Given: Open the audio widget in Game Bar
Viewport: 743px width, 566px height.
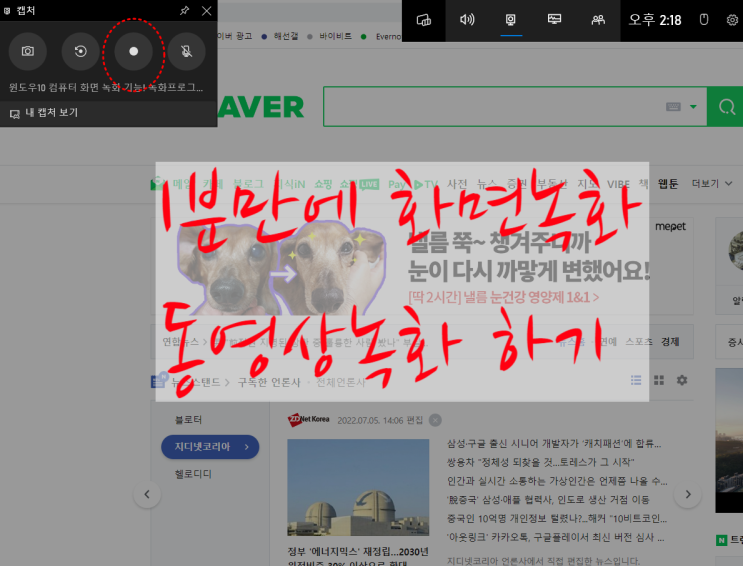Looking at the screenshot, I should (x=467, y=20).
